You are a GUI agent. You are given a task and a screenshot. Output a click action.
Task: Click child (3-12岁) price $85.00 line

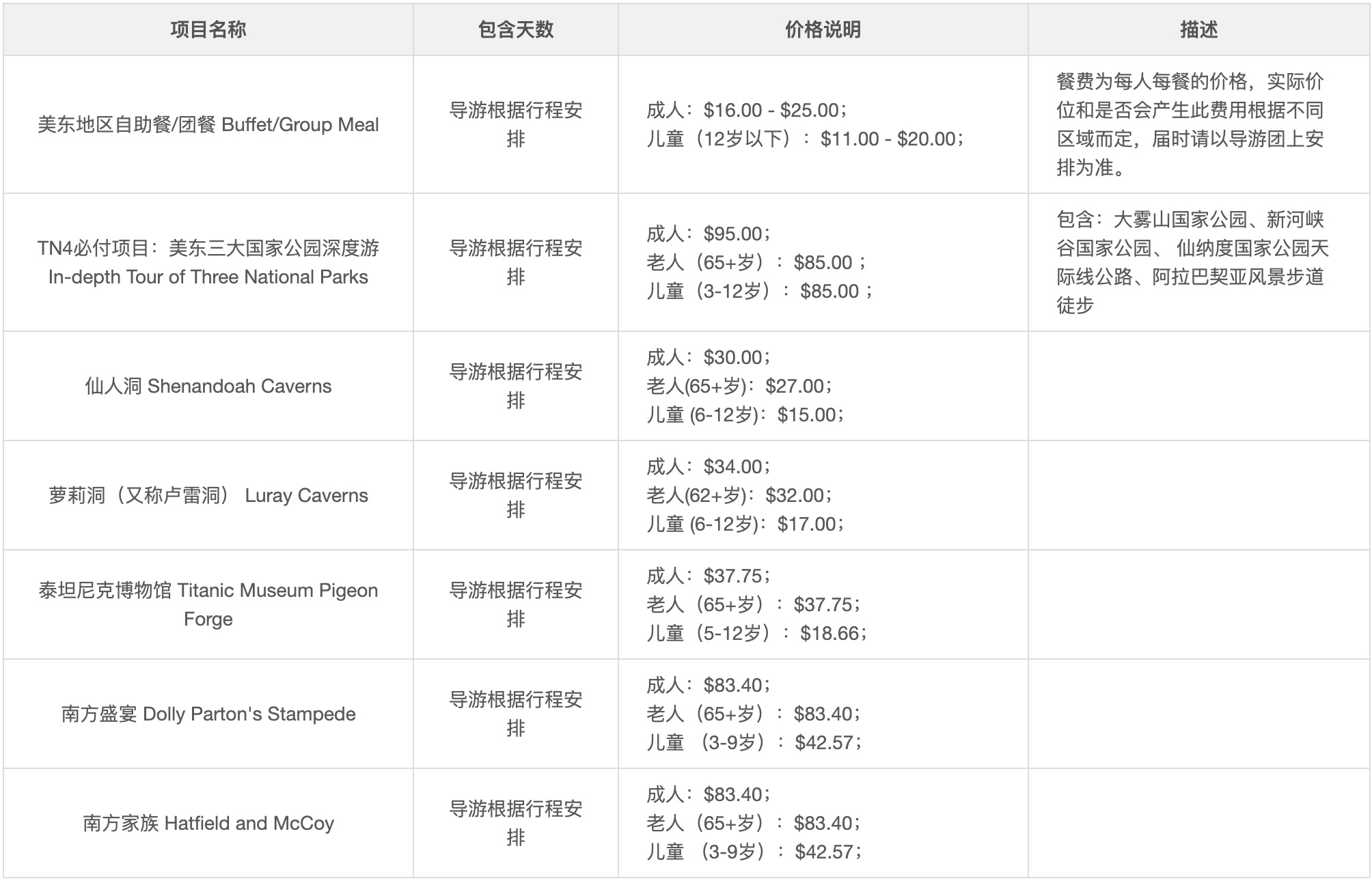tap(760, 291)
